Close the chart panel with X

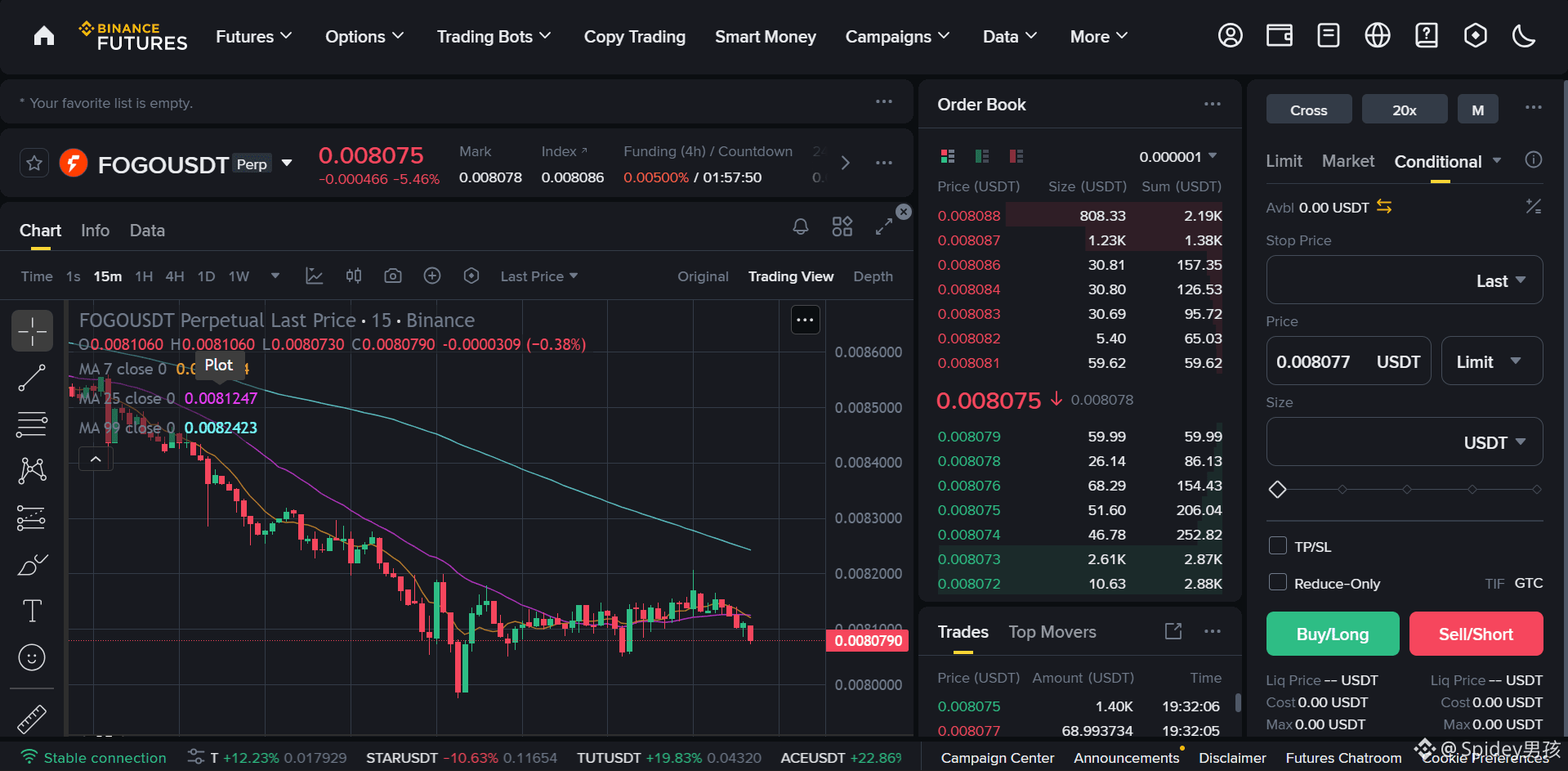[x=904, y=212]
